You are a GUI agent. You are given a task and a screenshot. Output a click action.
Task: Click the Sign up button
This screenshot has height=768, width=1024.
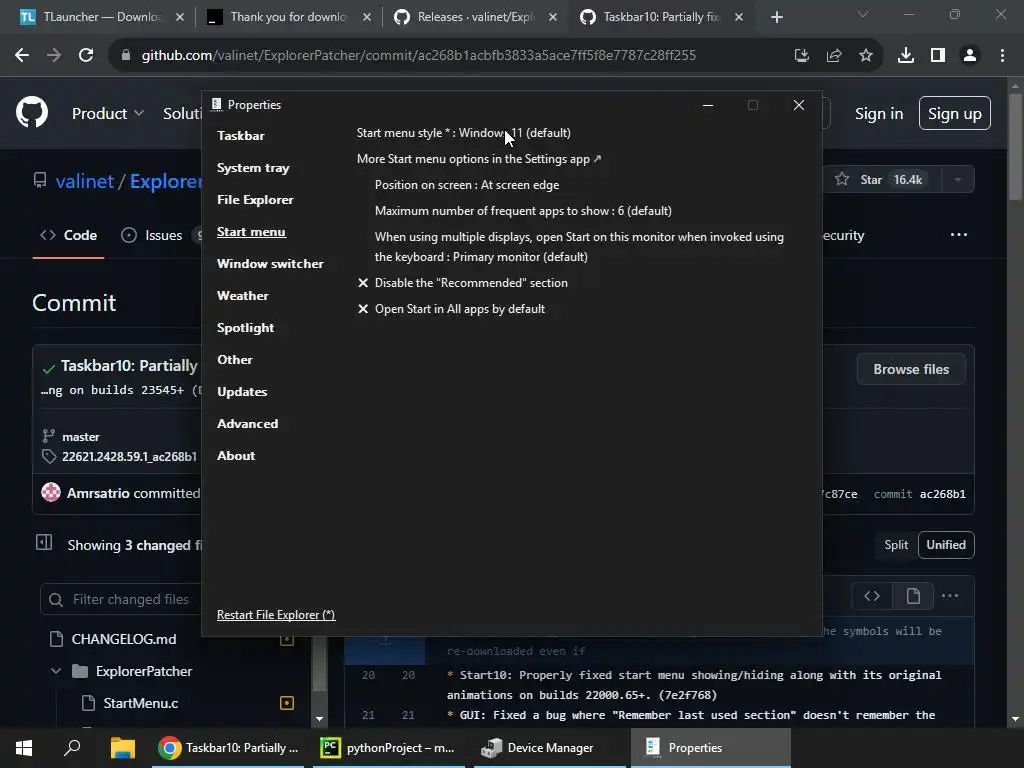(955, 114)
